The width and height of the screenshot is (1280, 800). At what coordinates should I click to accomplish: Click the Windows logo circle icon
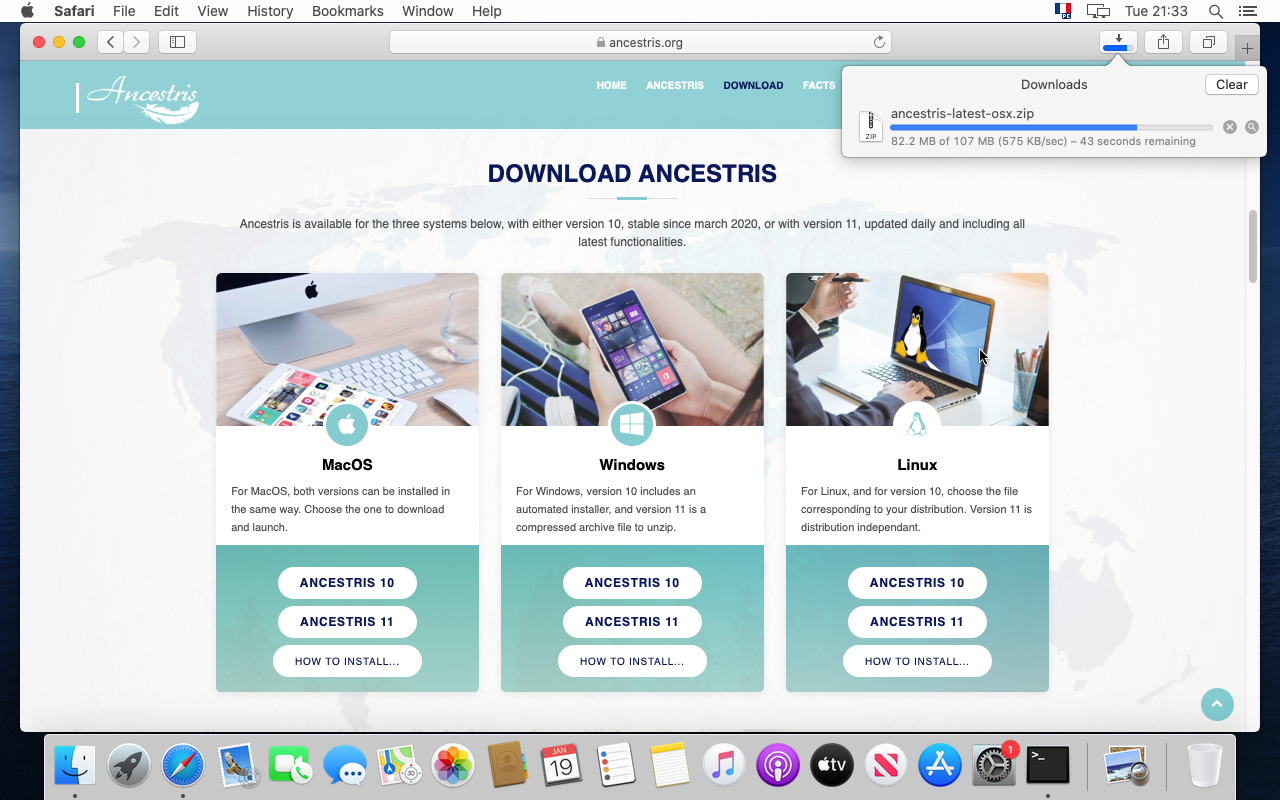tap(632, 425)
